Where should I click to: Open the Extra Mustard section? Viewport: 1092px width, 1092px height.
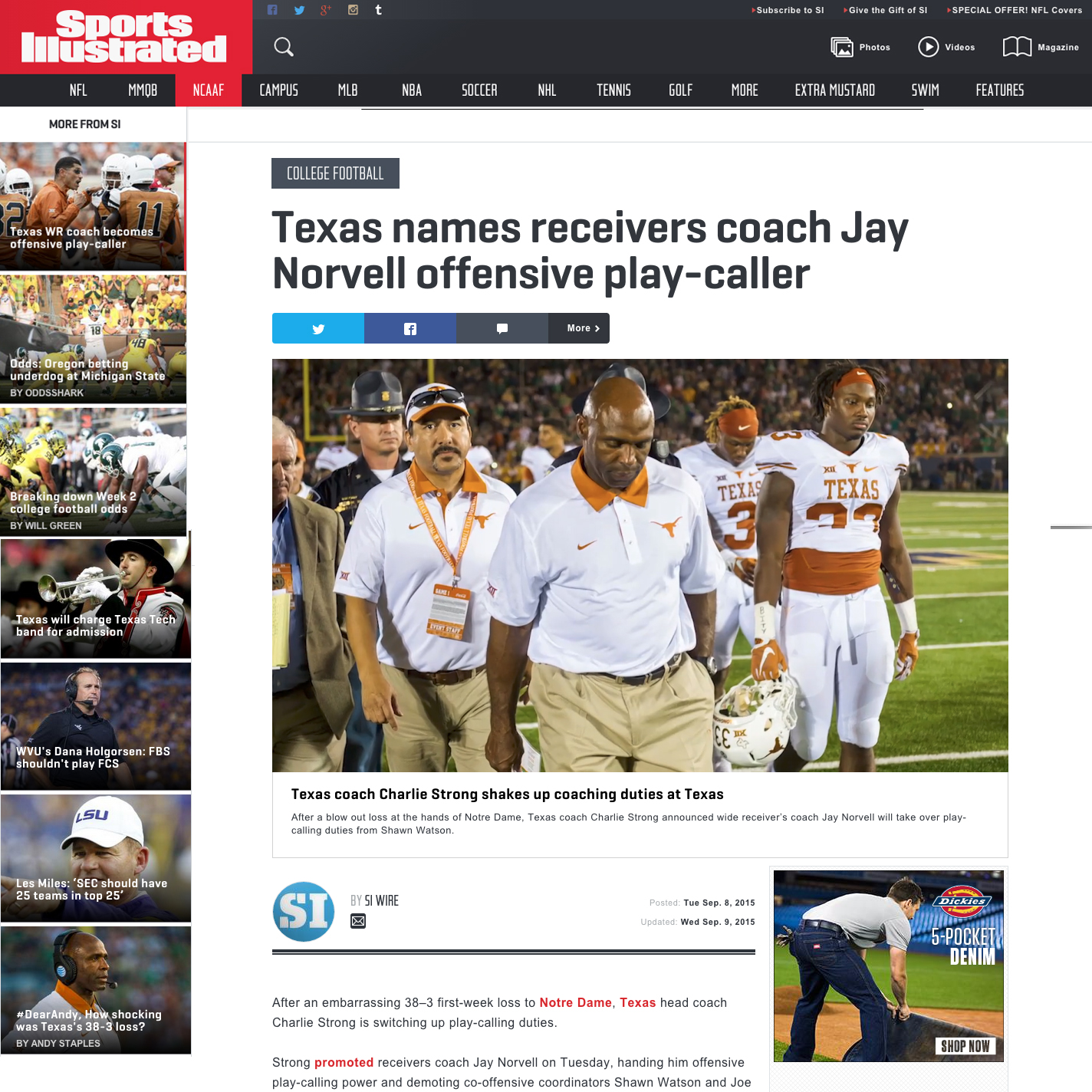[835, 90]
